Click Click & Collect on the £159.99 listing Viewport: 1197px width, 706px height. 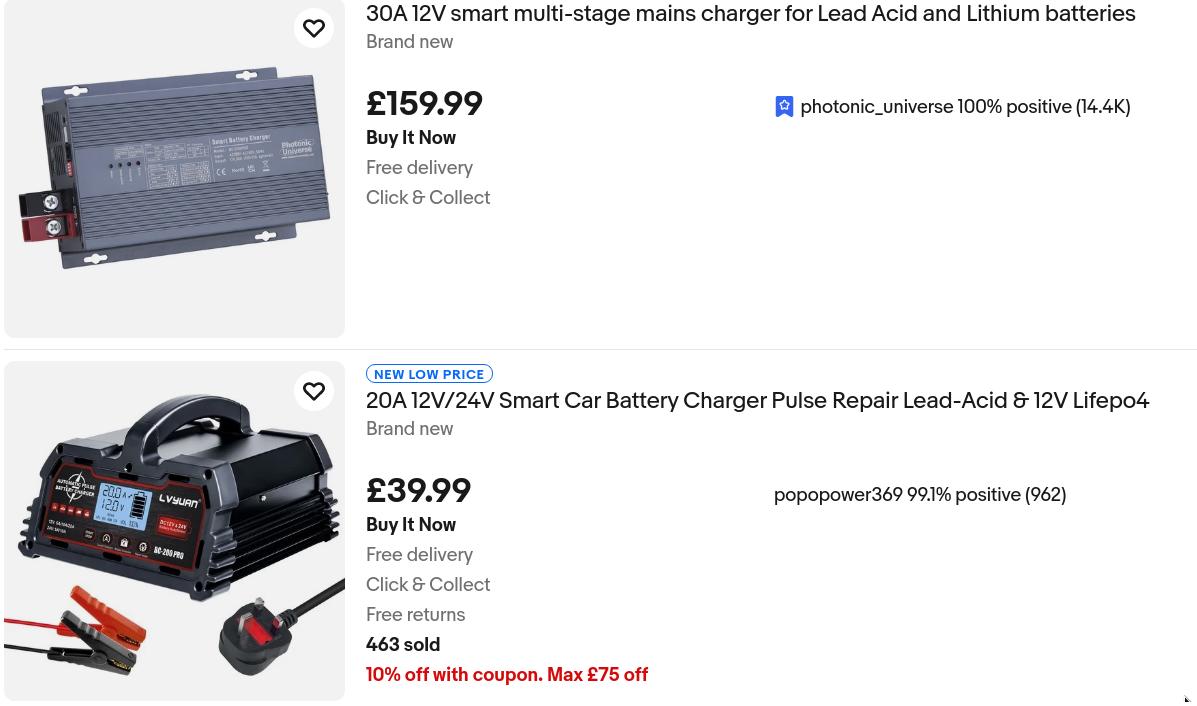(x=428, y=198)
